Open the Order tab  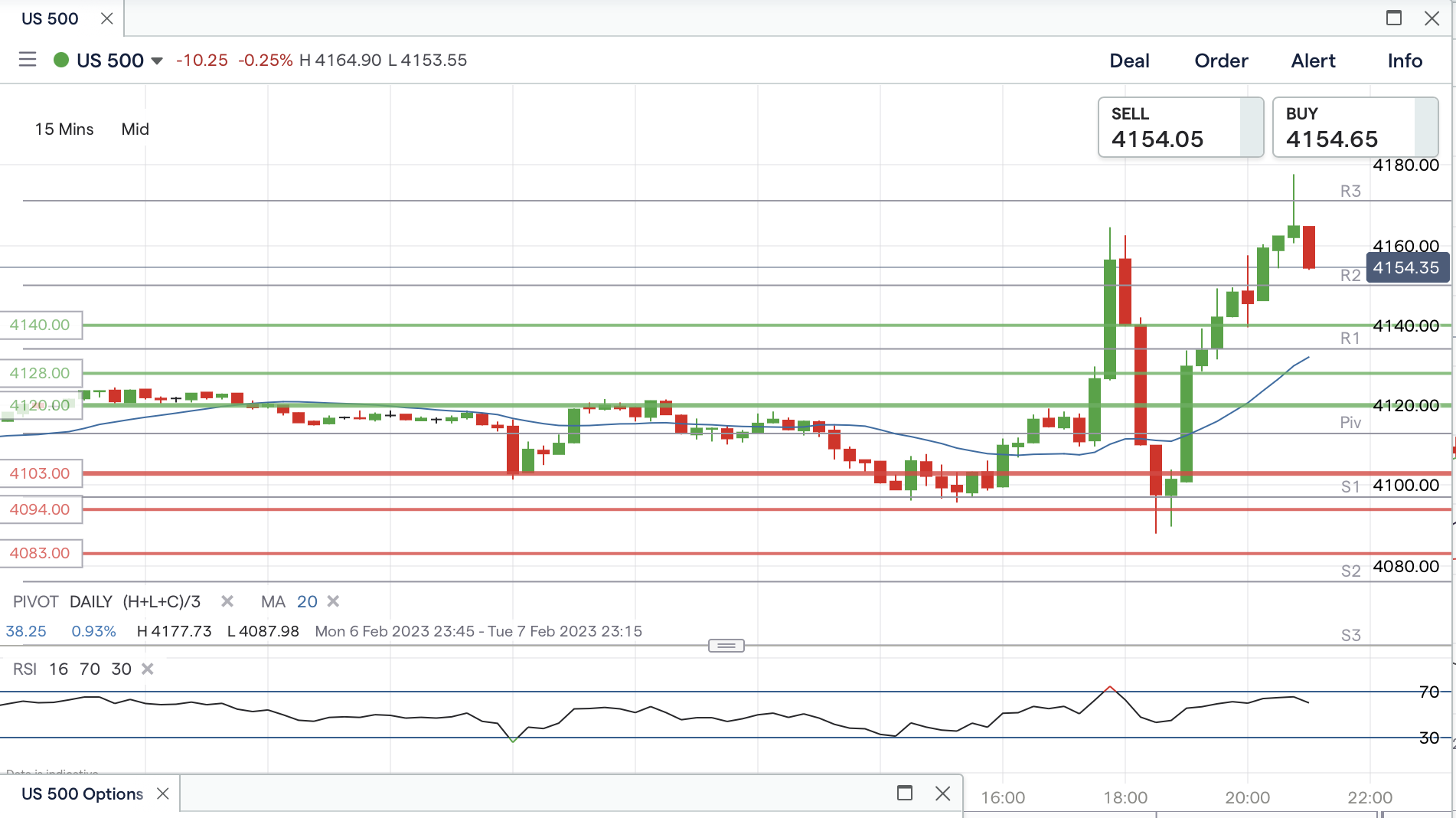coord(1221,61)
